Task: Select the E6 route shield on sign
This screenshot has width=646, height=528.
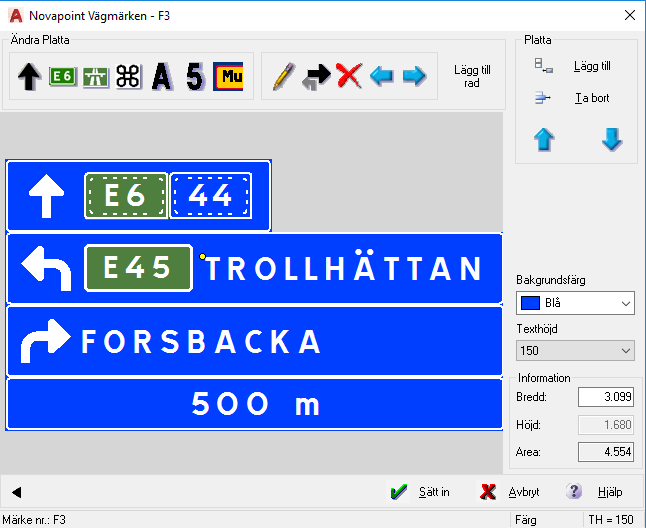Action: point(126,196)
